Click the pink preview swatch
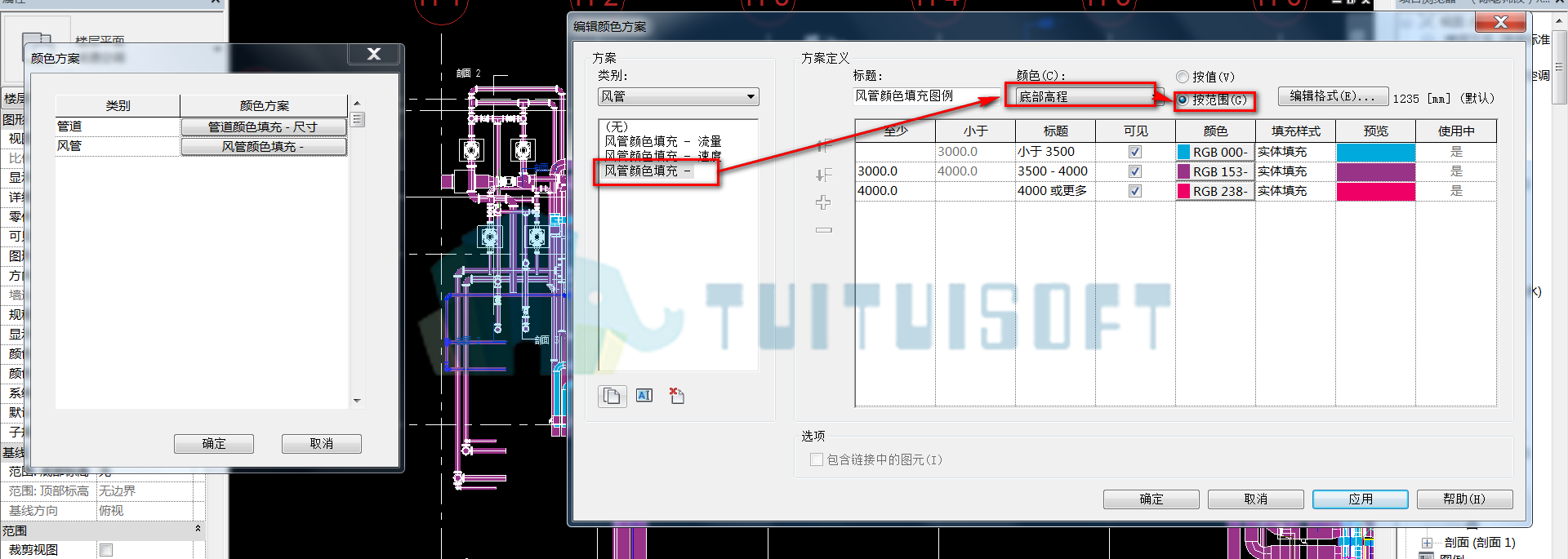1568x559 pixels. pyautogui.click(x=1375, y=191)
